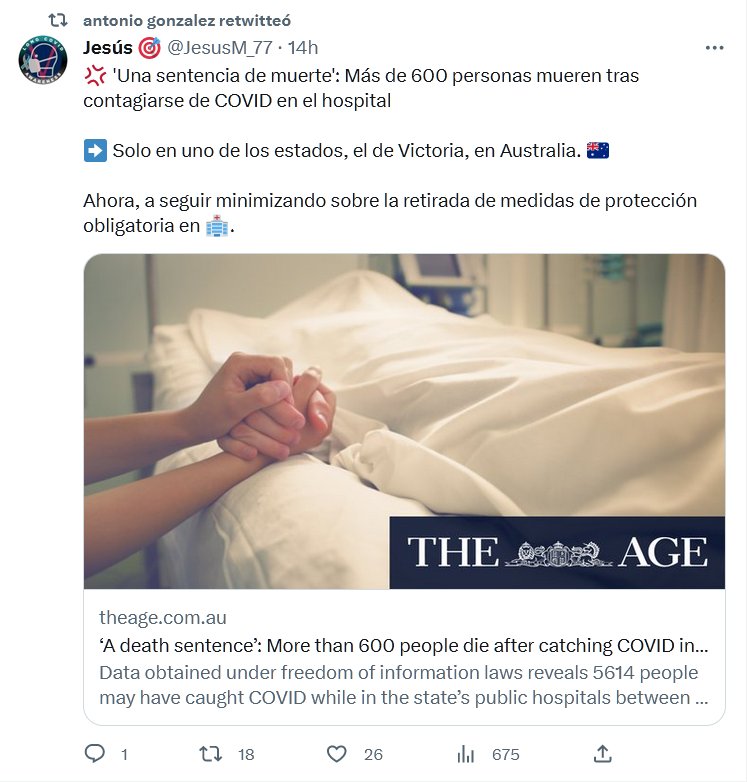The image size is (748, 782).
Task: Open 'A death sentence' article headline
Action: click(404, 645)
